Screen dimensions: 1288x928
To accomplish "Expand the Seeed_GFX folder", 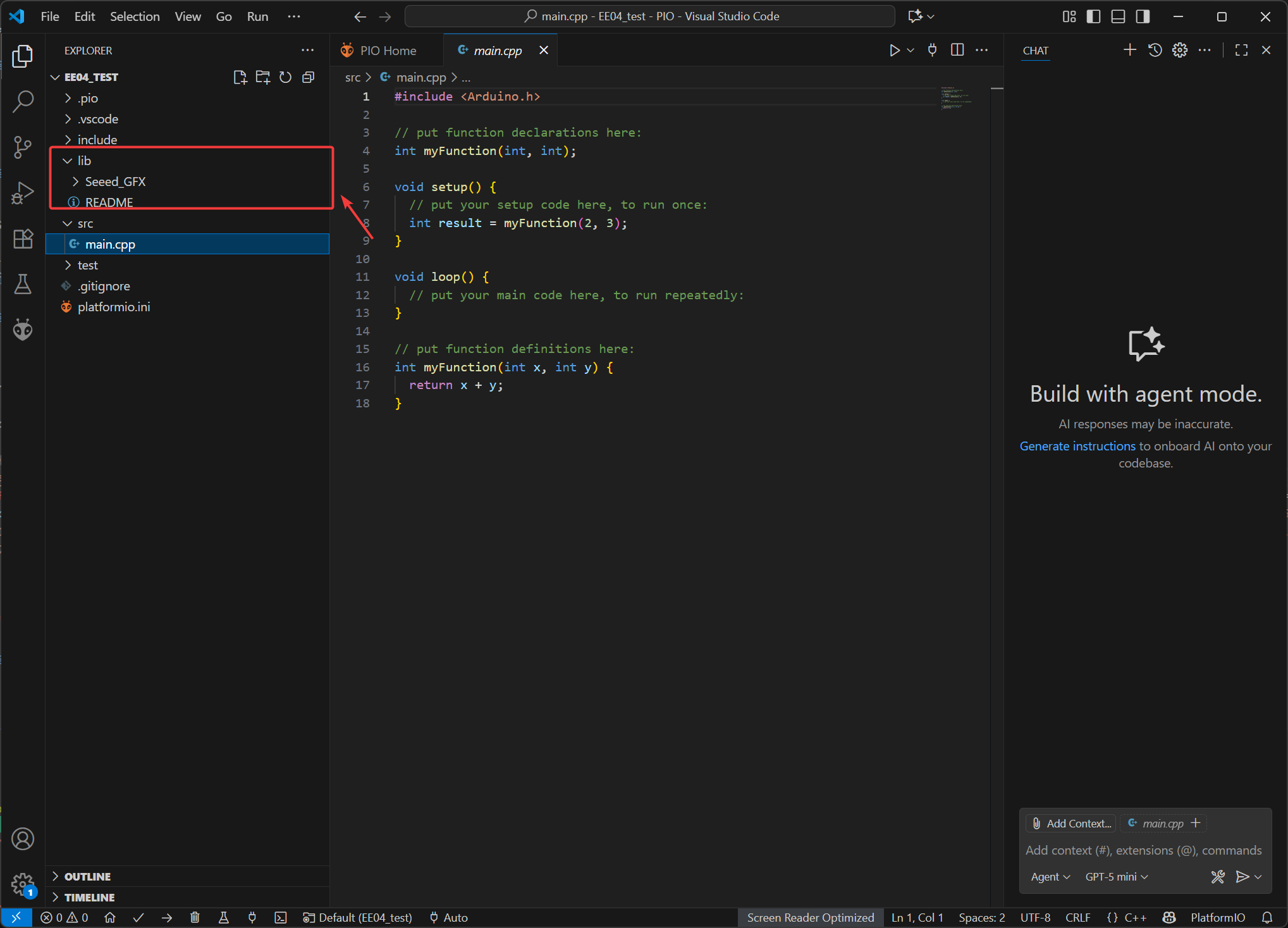I will [x=114, y=182].
